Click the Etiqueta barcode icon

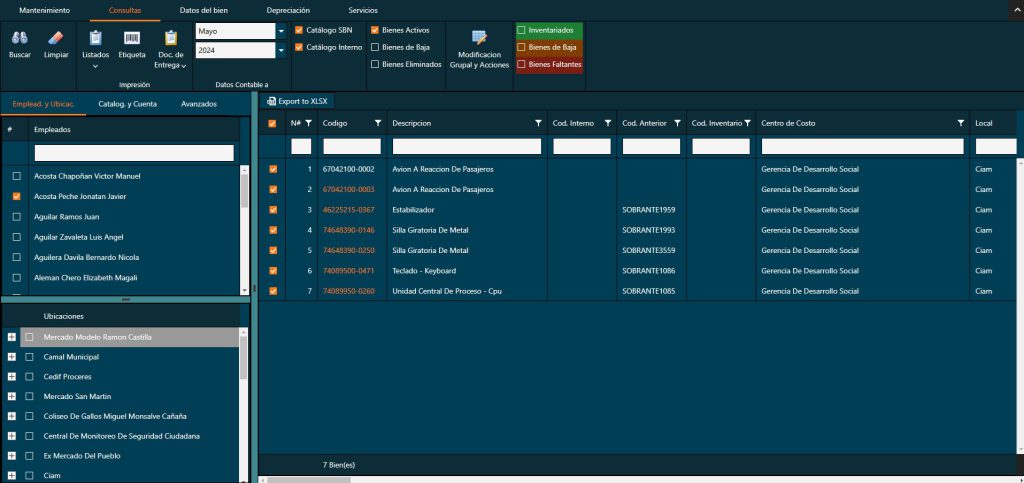132,39
